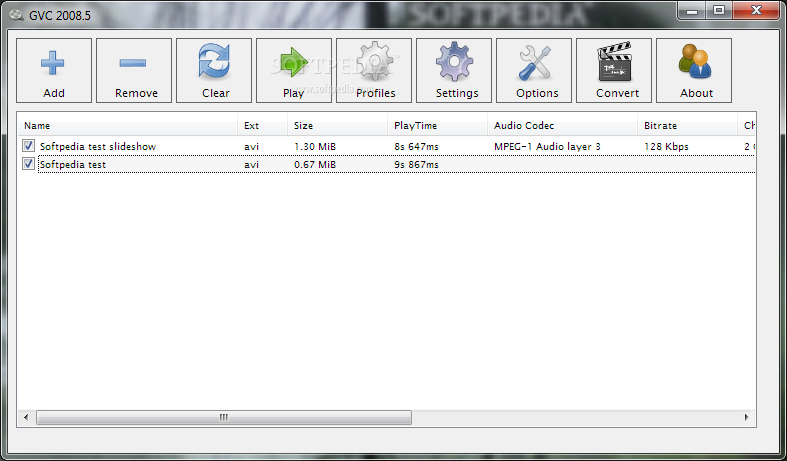Image resolution: width=787 pixels, height=461 pixels.
Task: Sort by the Audio Codec column header
Action: tap(563, 126)
